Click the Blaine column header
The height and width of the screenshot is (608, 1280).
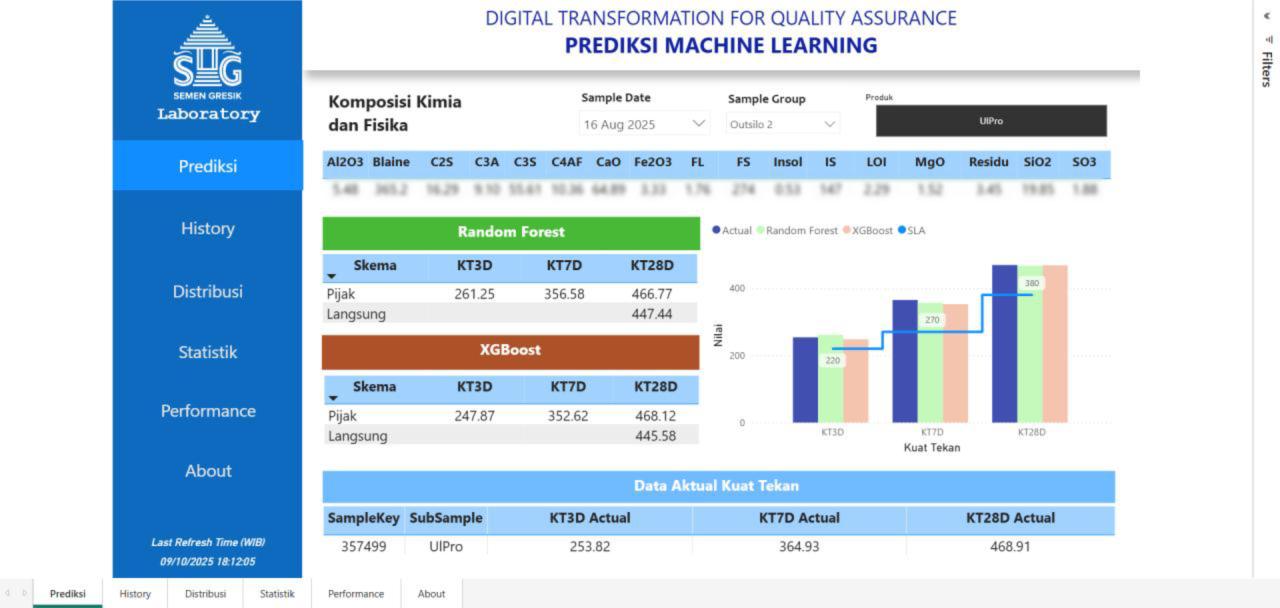[391, 162]
